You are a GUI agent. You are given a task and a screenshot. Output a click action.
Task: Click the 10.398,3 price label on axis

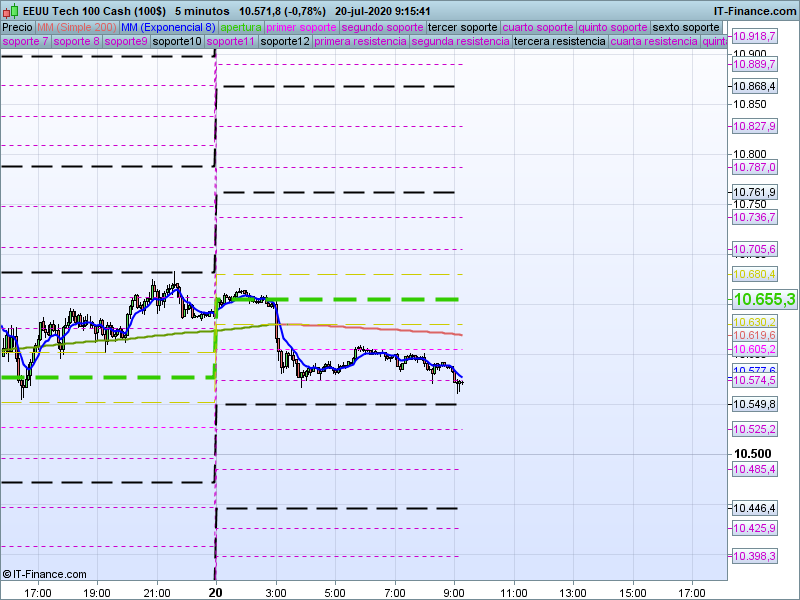tap(754, 556)
